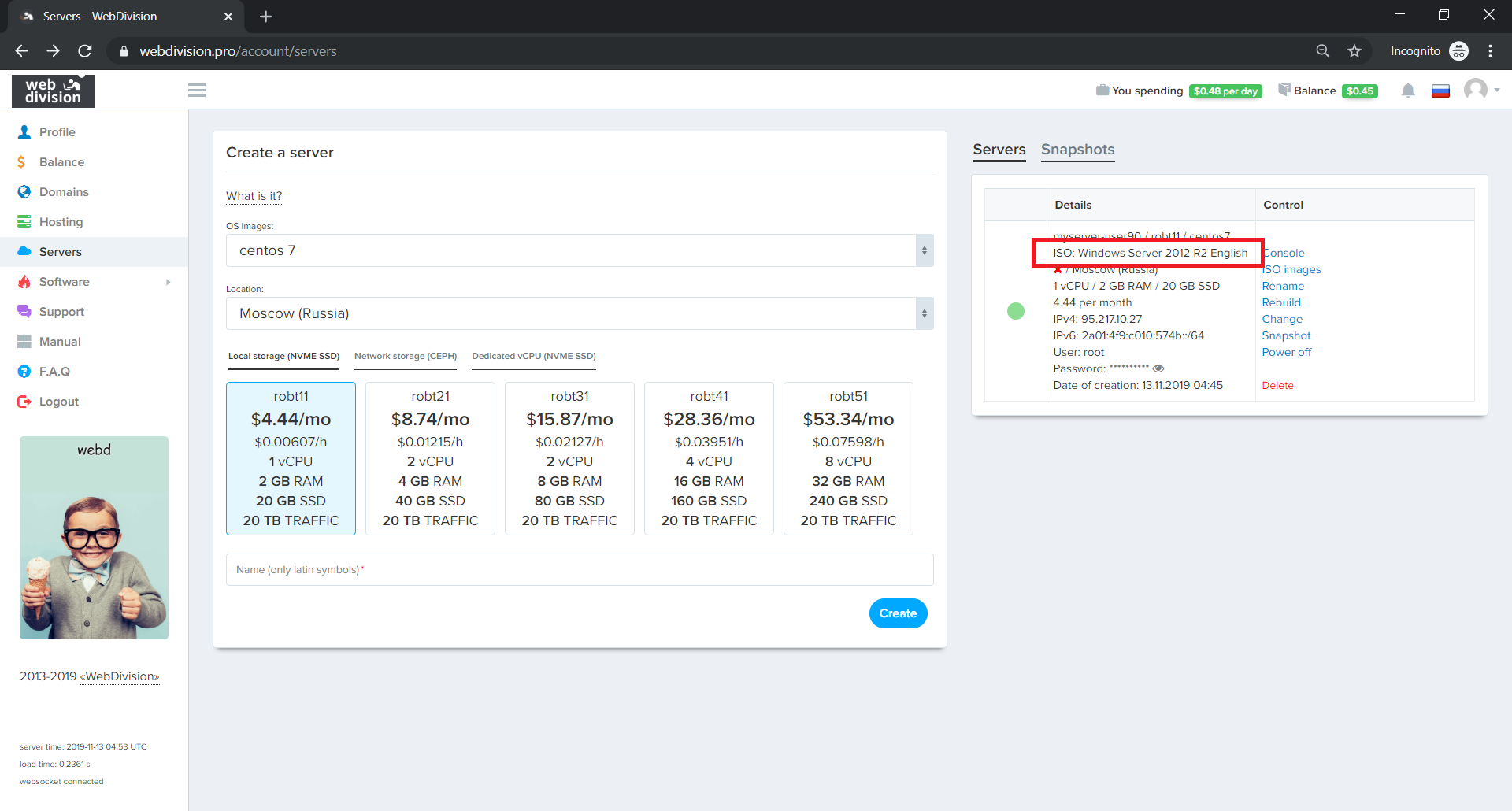The height and width of the screenshot is (811, 1512).
Task: Select the robt51 plan card
Action: coord(848,458)
